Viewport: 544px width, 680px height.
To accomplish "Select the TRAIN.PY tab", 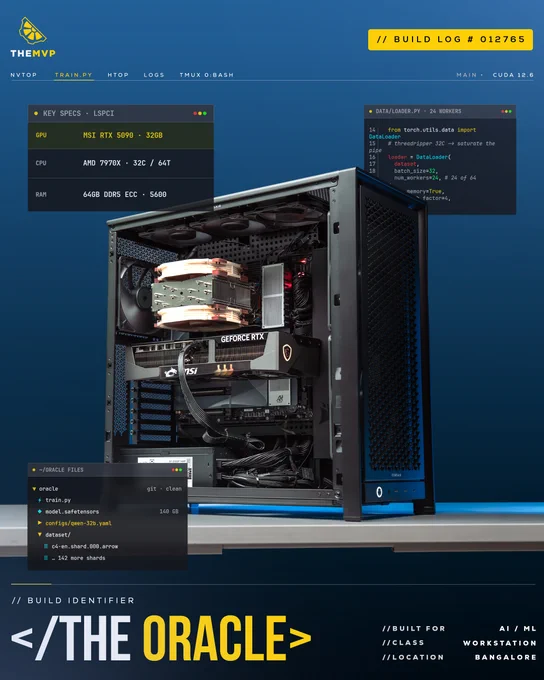I will (73, 75).
